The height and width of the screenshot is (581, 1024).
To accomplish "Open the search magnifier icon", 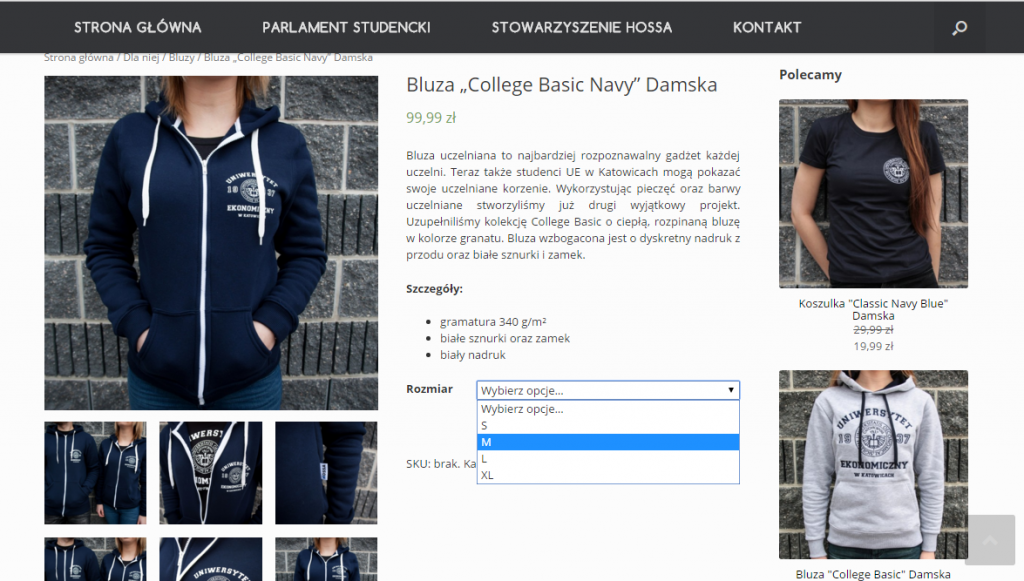I will tap(959, 27).
